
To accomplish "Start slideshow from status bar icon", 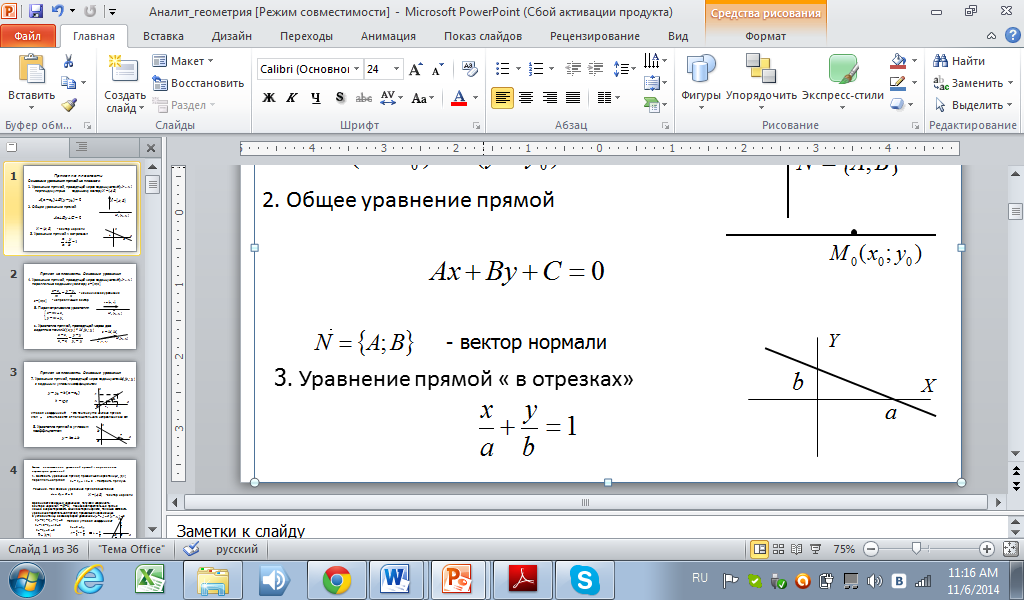I will (x=817, y=549).
